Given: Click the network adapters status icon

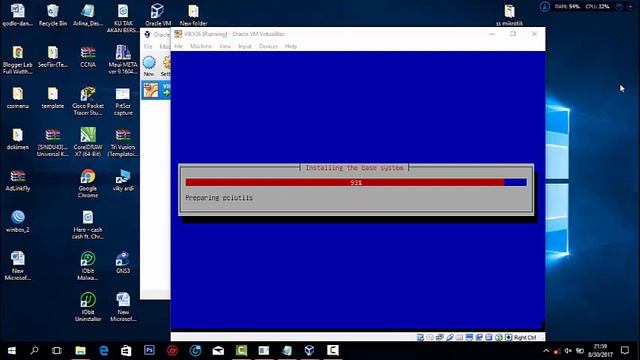Looking at the screenshot, I should 440,337.
